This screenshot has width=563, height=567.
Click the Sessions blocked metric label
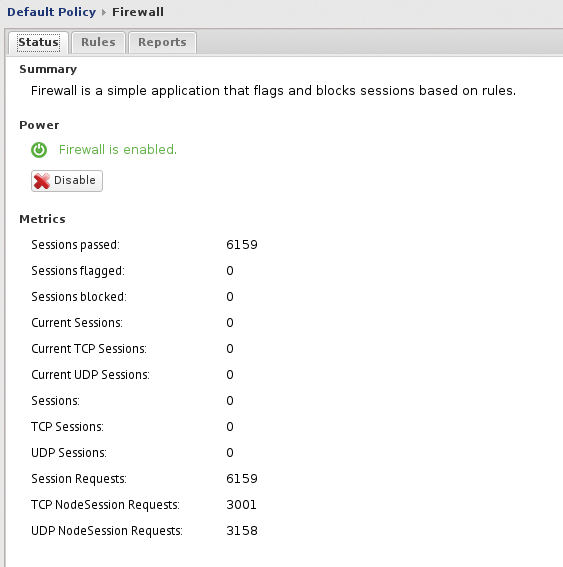coord(79,297)
